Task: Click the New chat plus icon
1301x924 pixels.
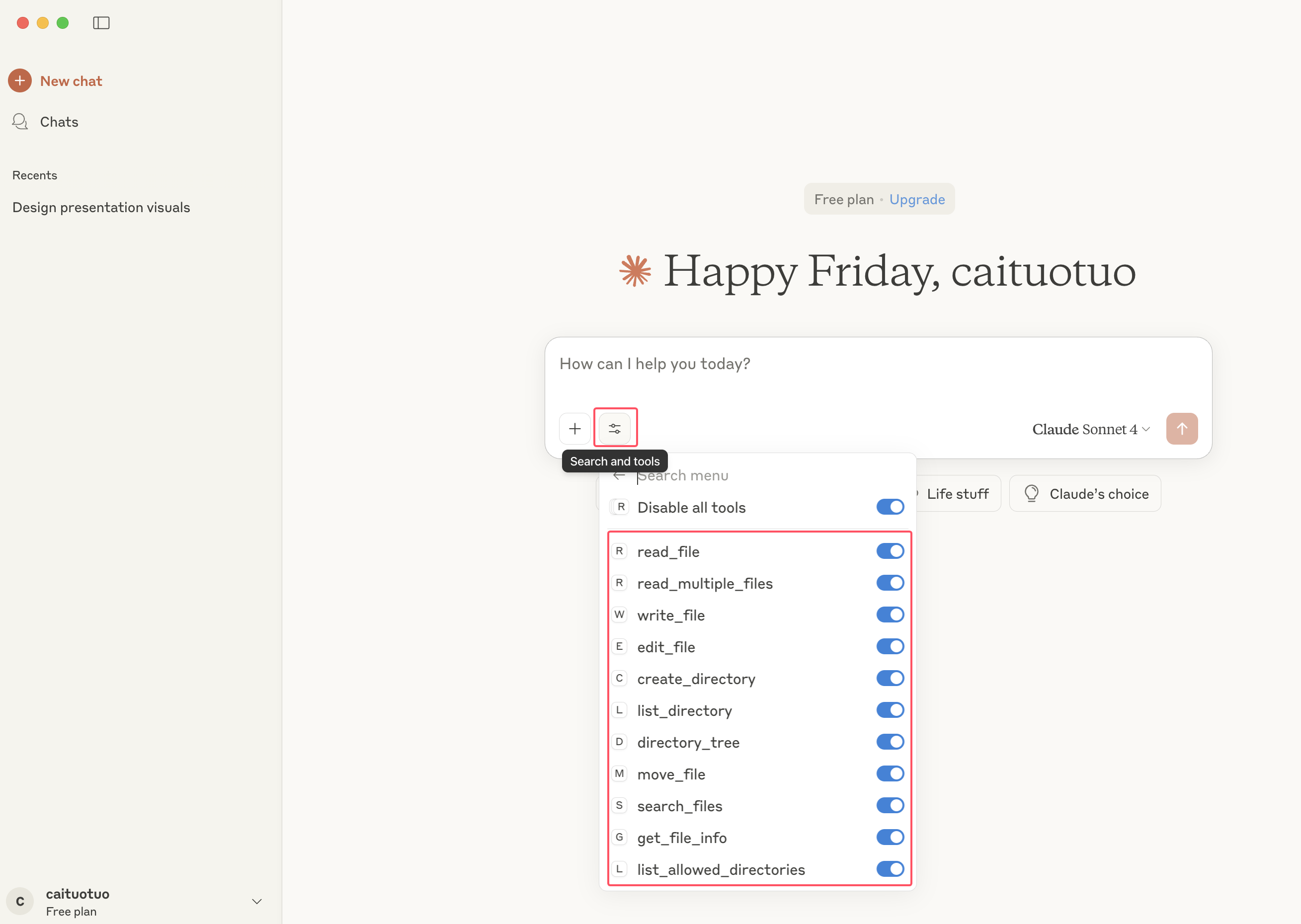Action: pyautogui.click(x=20, y=81)
